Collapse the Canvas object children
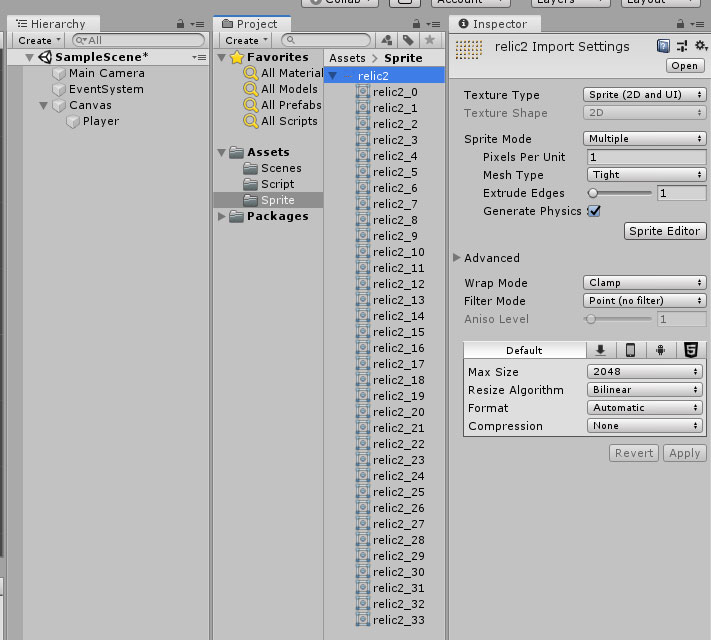The height and width of the screenshot is (640, 711). pos(44,106)
